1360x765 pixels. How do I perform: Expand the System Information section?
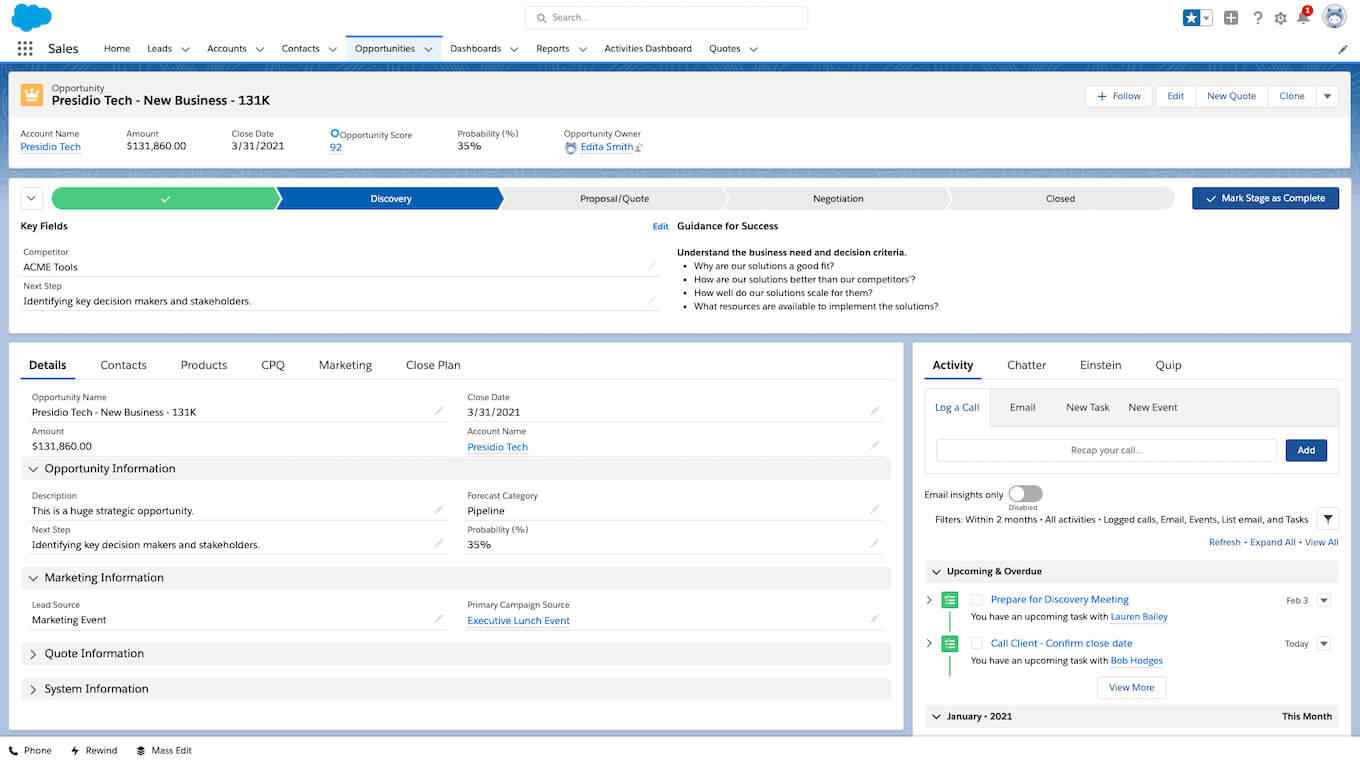34,689
